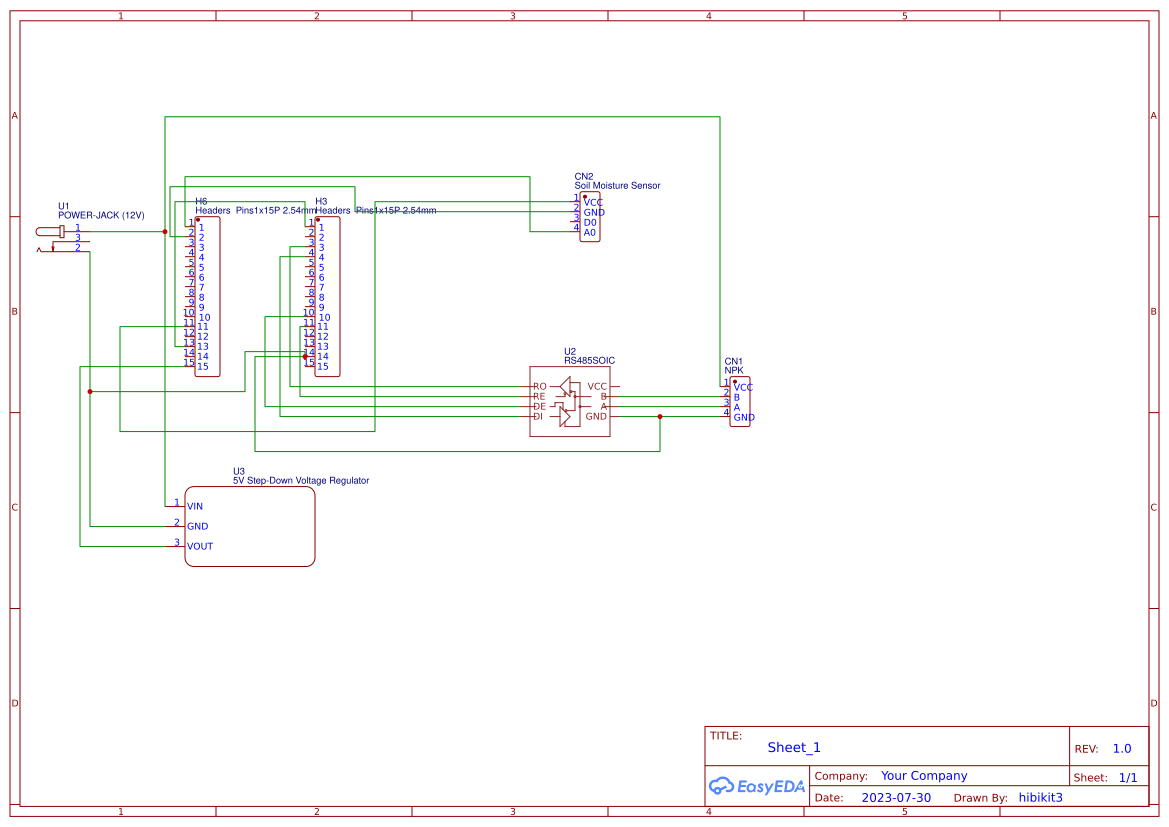Click the wire junction near RS485 GND
The image size is (1169, 827).
[660, 417]
